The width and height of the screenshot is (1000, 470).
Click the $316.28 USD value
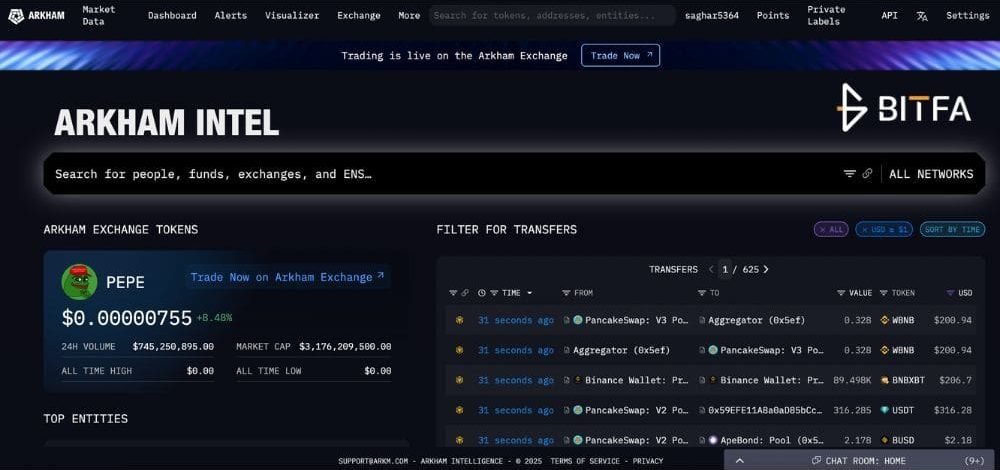tap(953, 410)
